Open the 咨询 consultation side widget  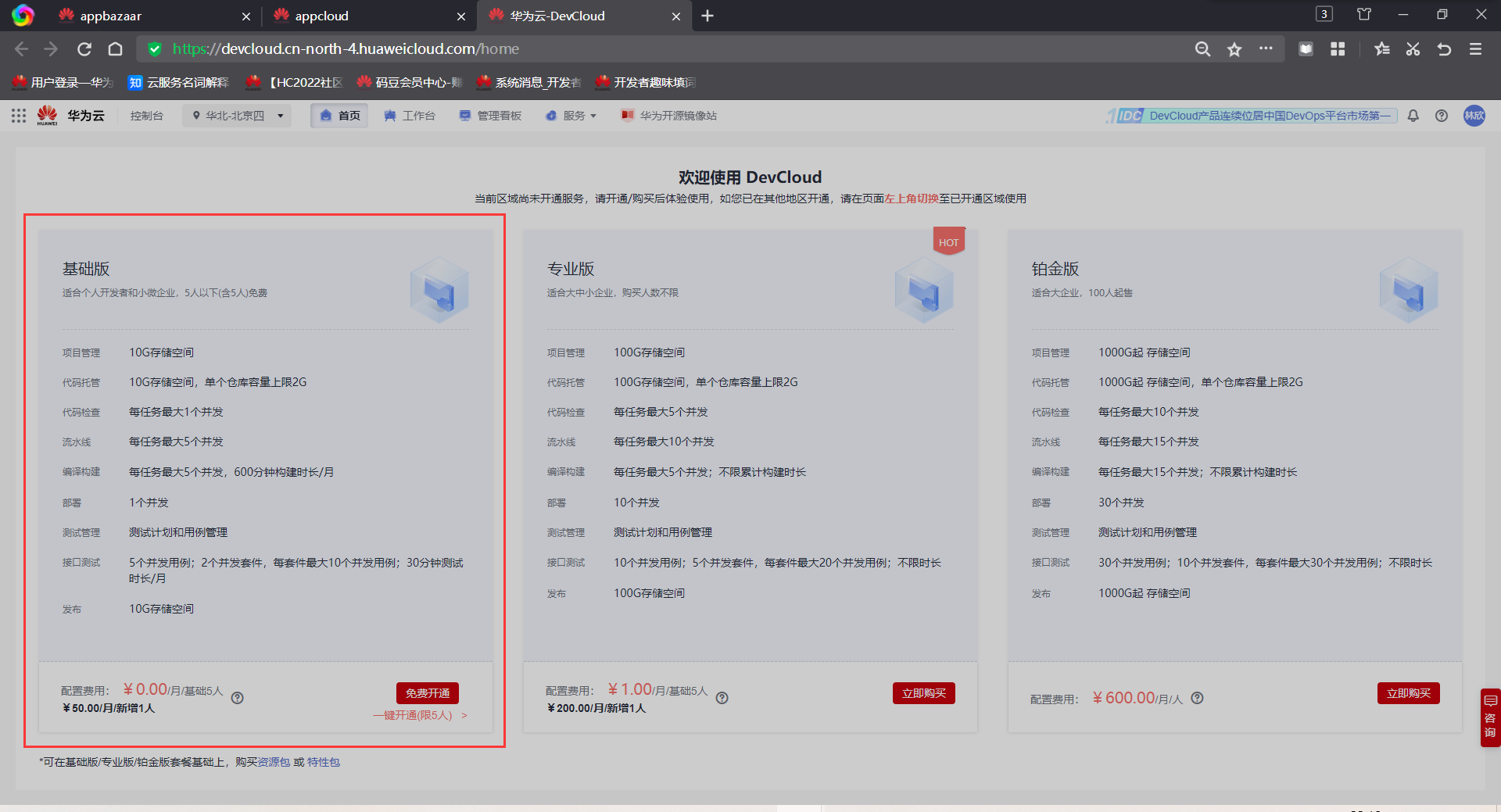point(1490,717)
